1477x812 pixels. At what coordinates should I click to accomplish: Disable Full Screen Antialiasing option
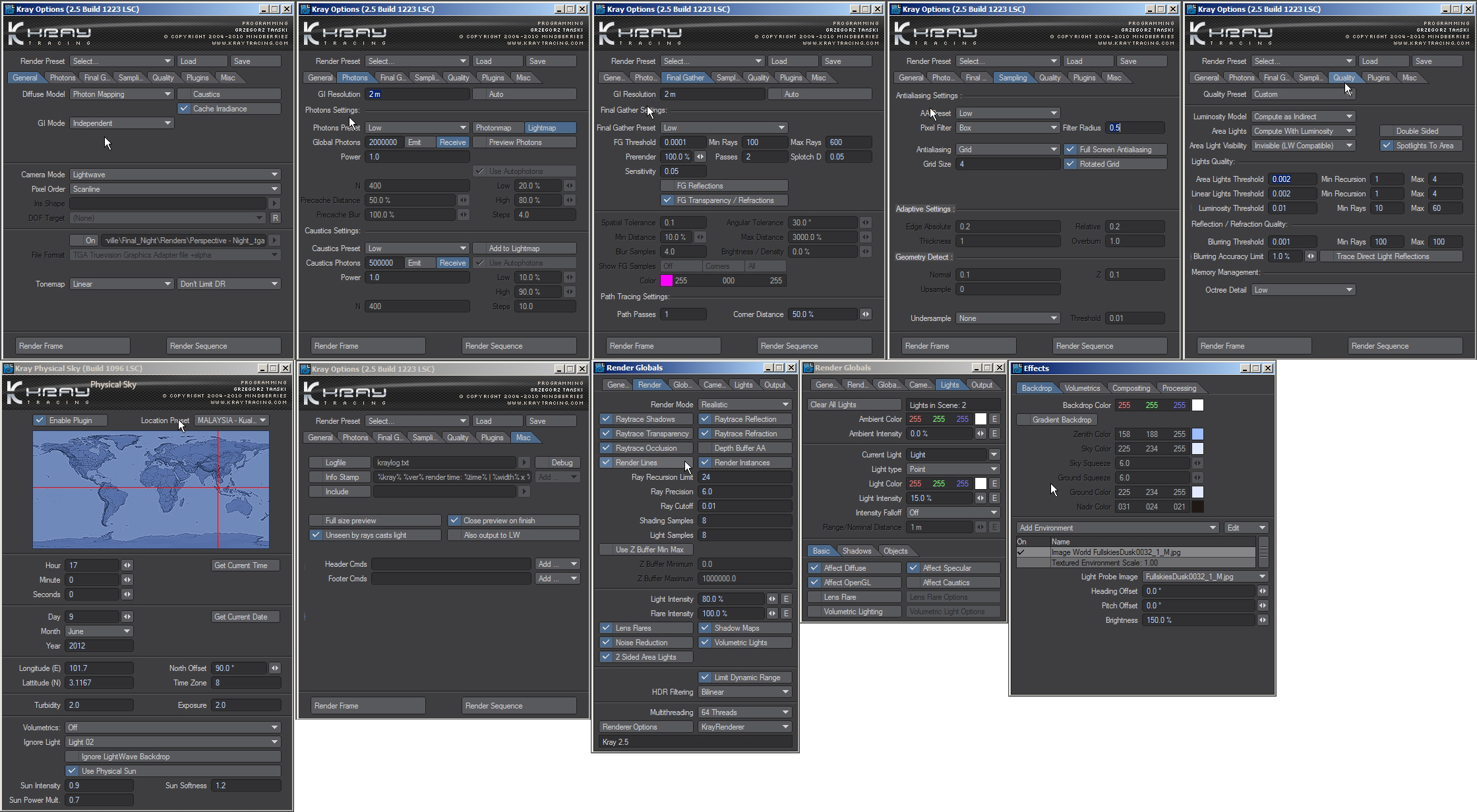click(x=1071, y=150)
